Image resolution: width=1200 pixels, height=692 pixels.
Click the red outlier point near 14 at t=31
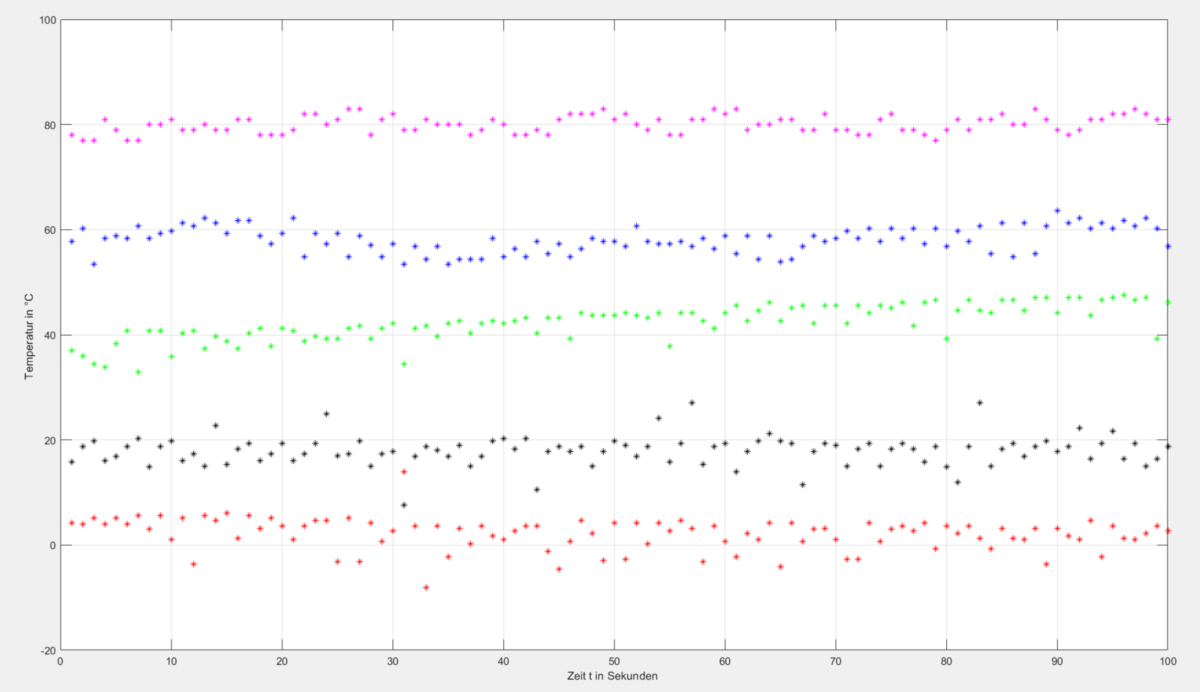point(404,471)
